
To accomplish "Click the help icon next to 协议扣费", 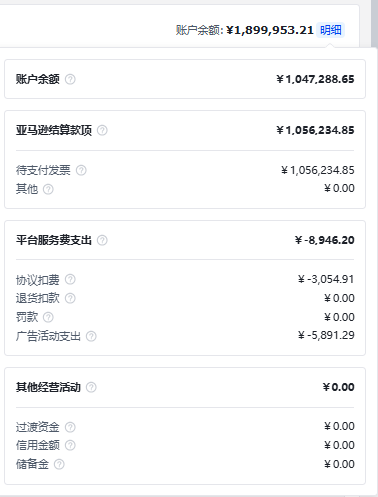I will pos(70,279).
